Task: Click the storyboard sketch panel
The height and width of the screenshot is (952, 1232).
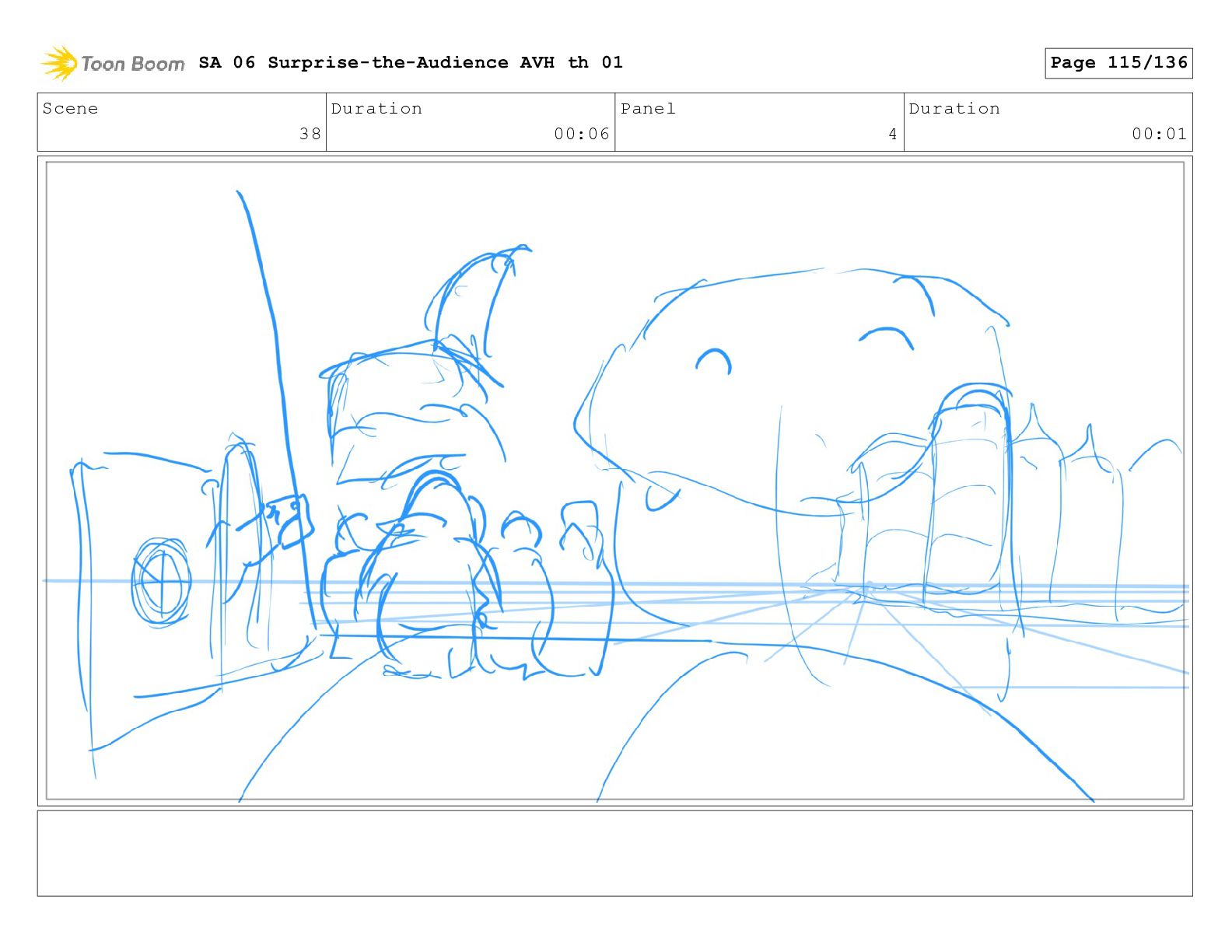Action: coord(614,481)
